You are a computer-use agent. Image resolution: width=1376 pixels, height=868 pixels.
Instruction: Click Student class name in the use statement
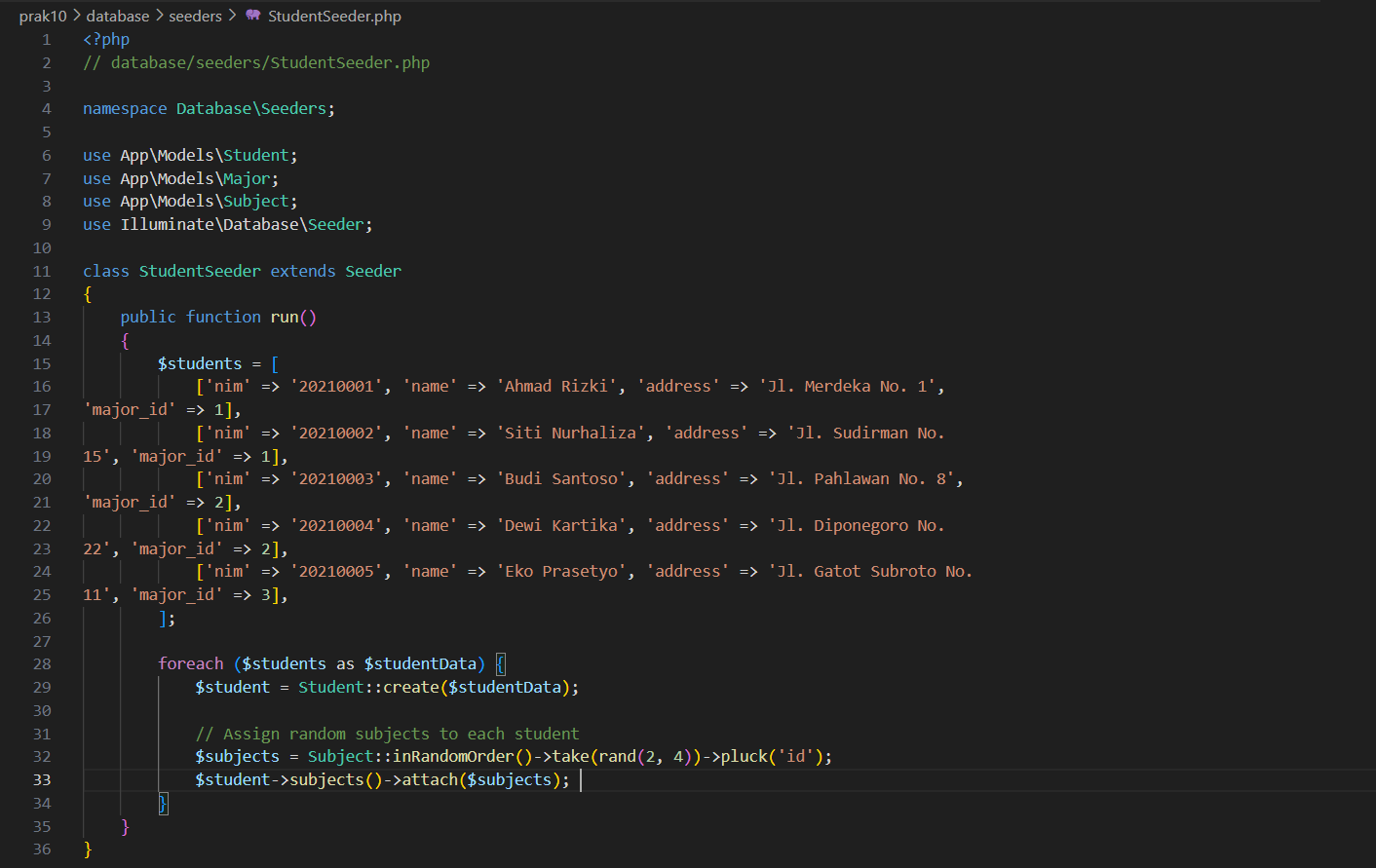256,156
